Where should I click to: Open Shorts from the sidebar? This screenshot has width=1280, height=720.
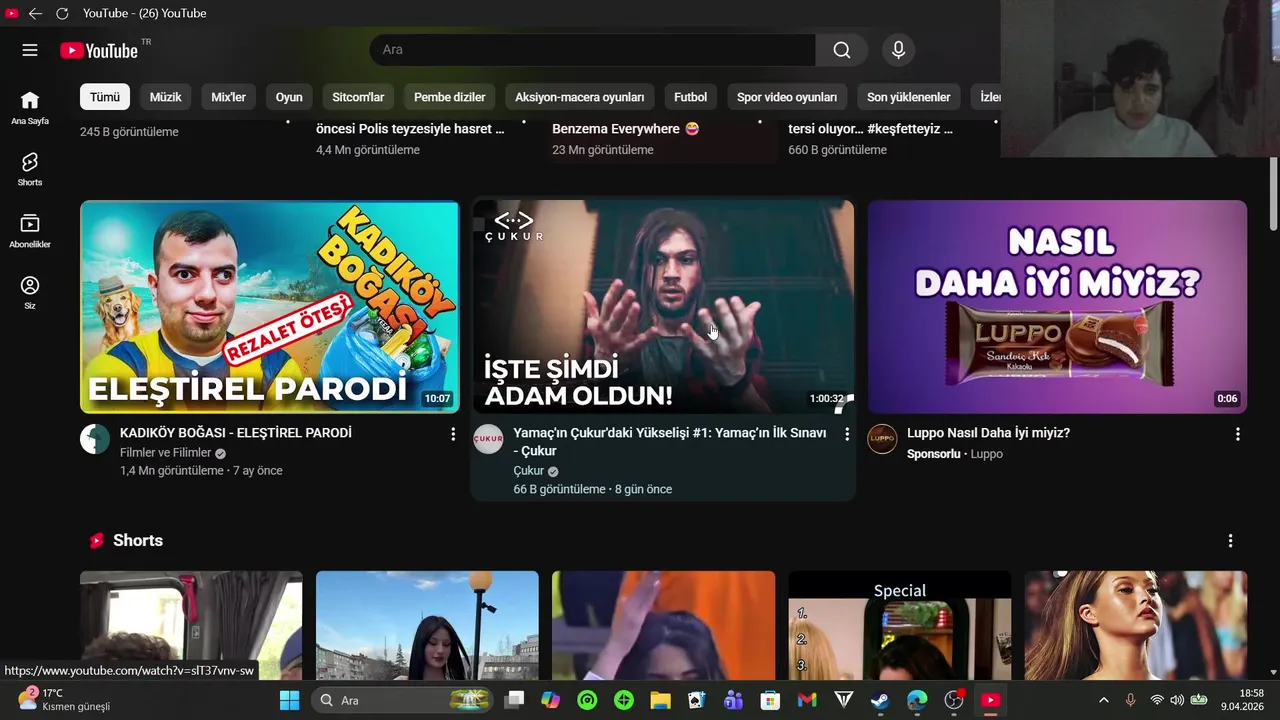[30, 169]
